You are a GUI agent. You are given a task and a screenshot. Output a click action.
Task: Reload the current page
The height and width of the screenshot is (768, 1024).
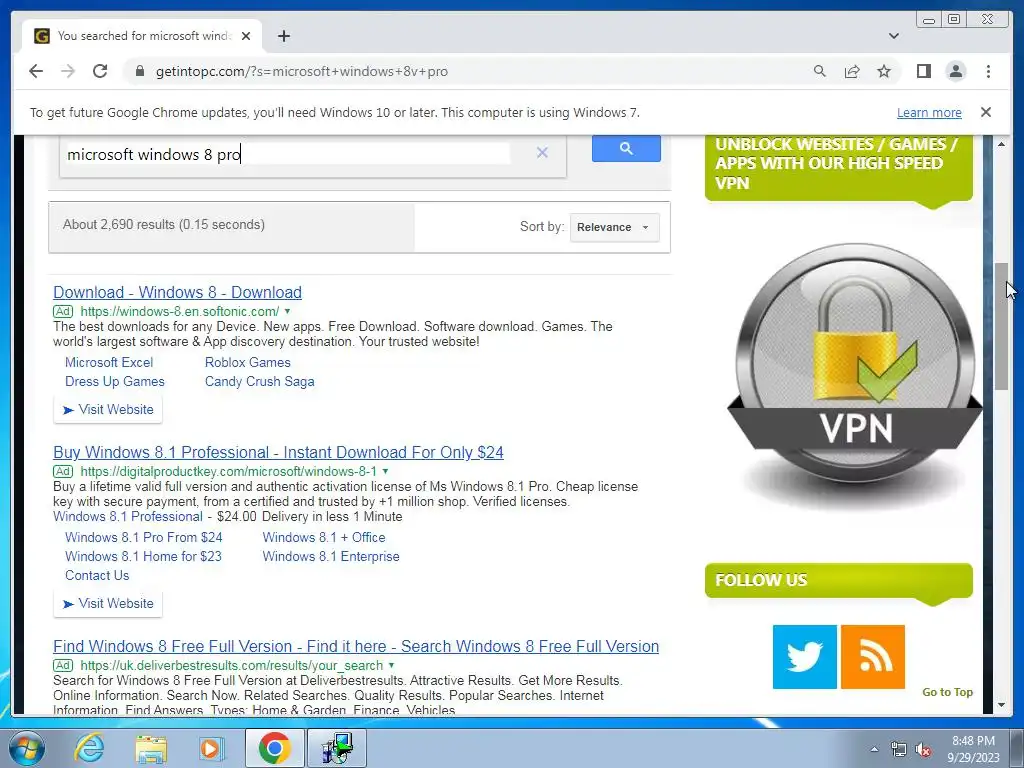(100, 71)
